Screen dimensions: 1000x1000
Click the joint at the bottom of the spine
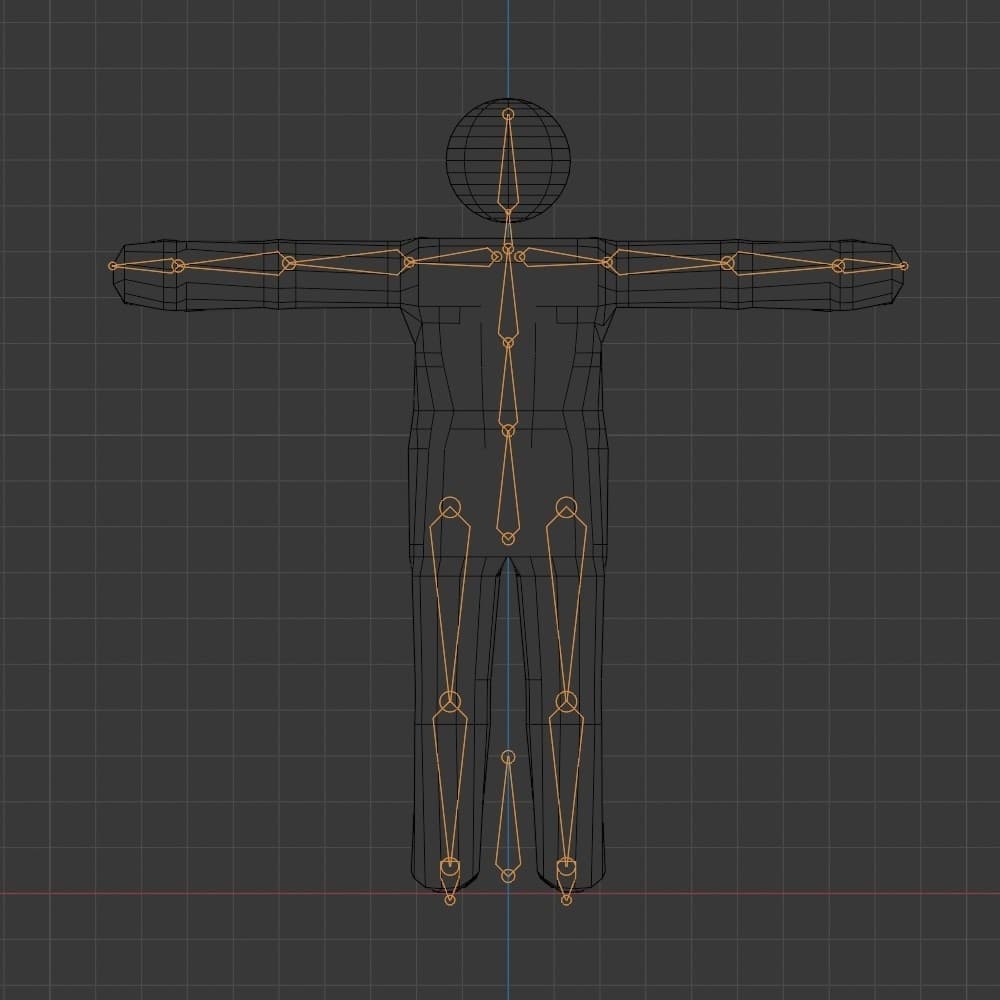(x=508, y=539)
